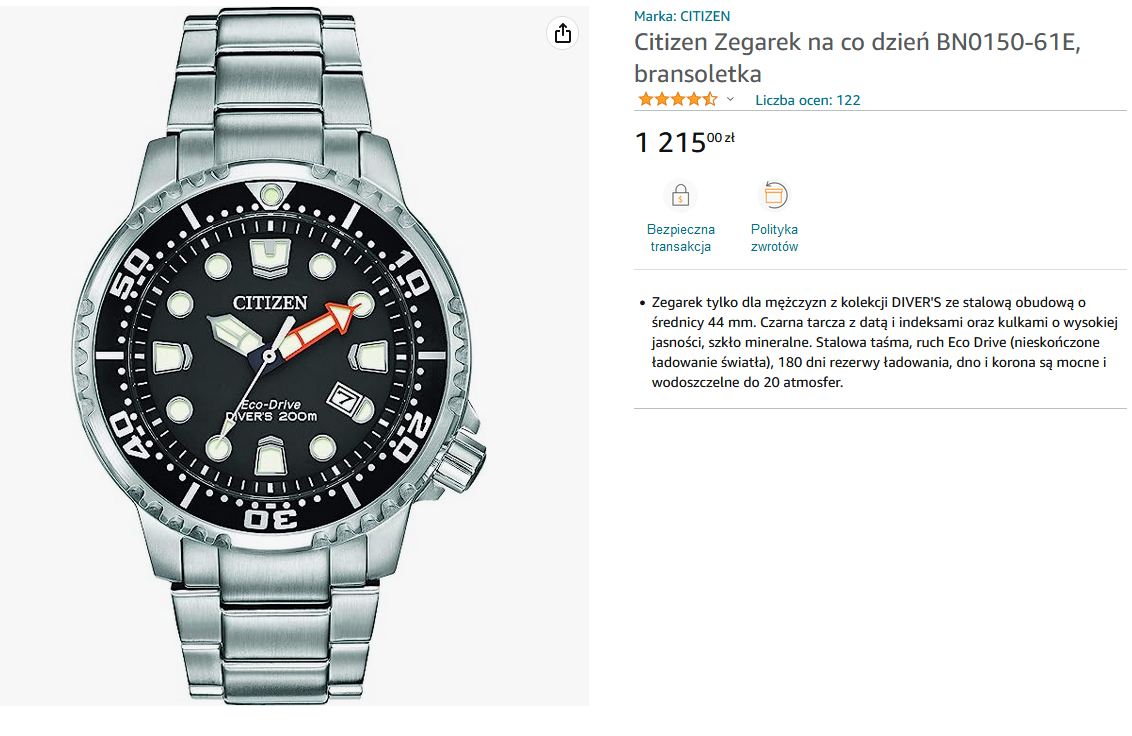Click the crown on the watch case
This screenshot has height=736, width=1132.
click(x=465, y=456)
